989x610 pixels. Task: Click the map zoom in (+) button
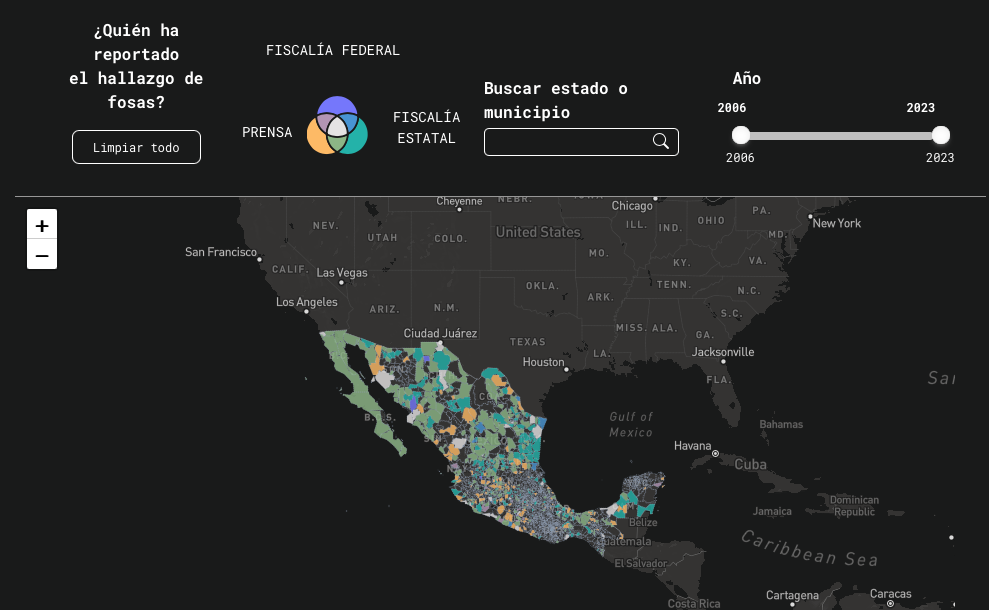coord(42,225)
